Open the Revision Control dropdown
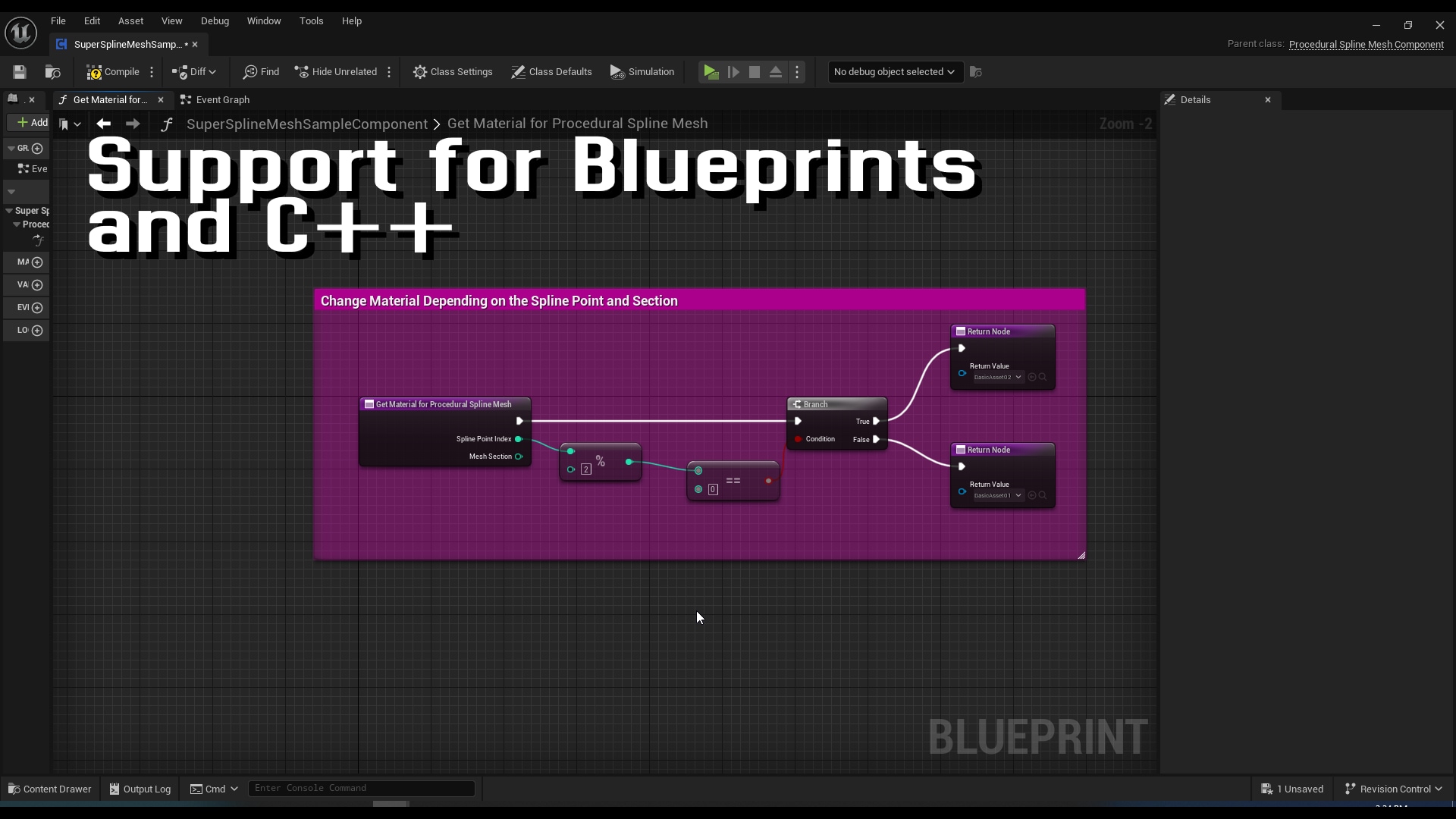 [x=1394, y=789]
